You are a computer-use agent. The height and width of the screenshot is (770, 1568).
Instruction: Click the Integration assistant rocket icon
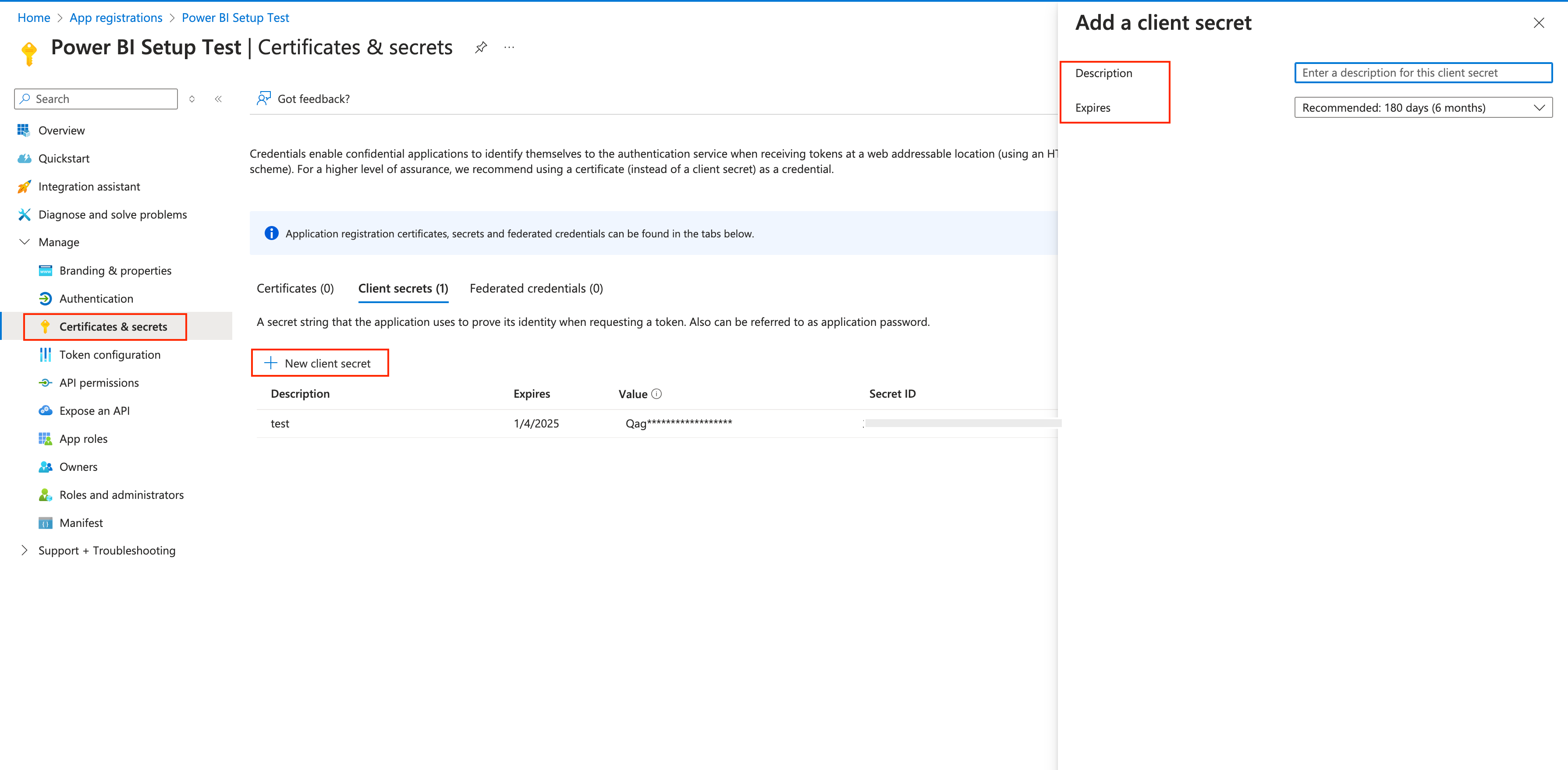pyautogui.click(x=24, y=187)
